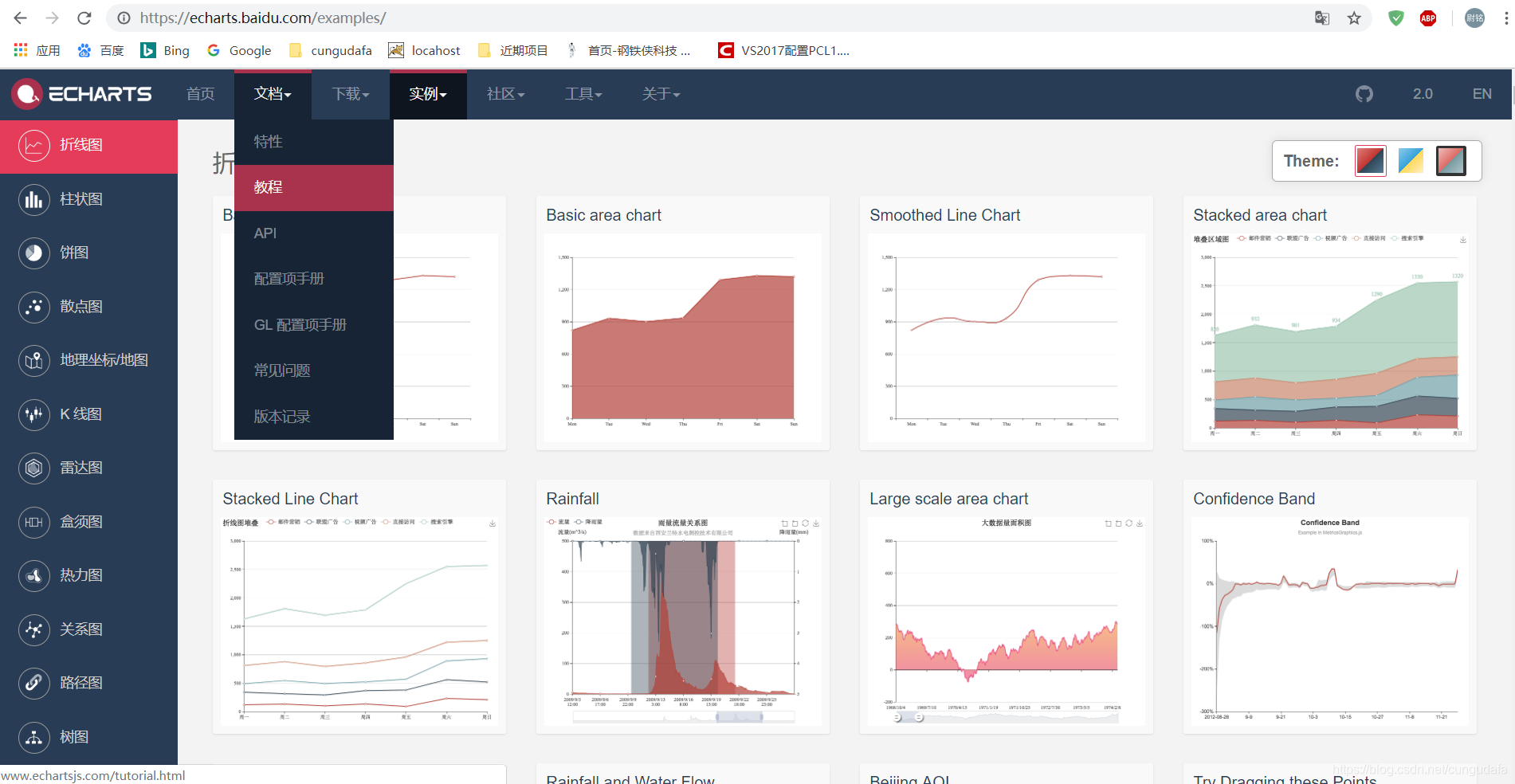Choose the dark red-teal theme swatch
Viewport: 1515px width, 784px height.
click(1450, 161)
